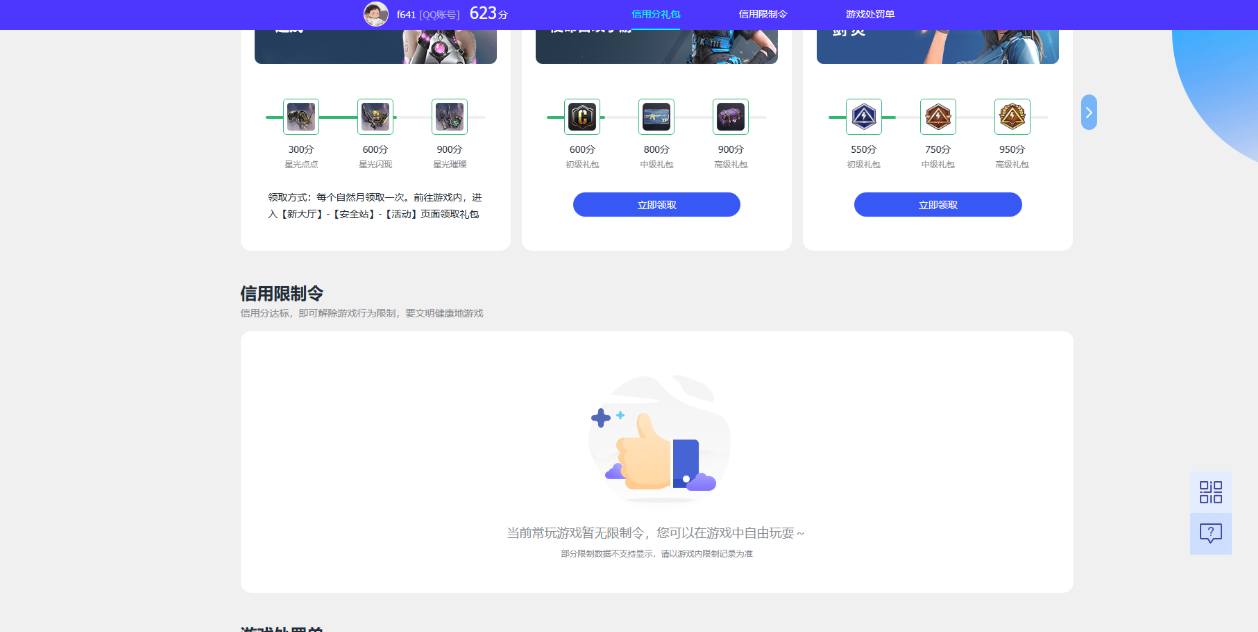This screenshot has height=632, width=1258.
Task: Select the 550分 初级礼包 badge icon
Action: pyautogui.click(x=864, y=117)
